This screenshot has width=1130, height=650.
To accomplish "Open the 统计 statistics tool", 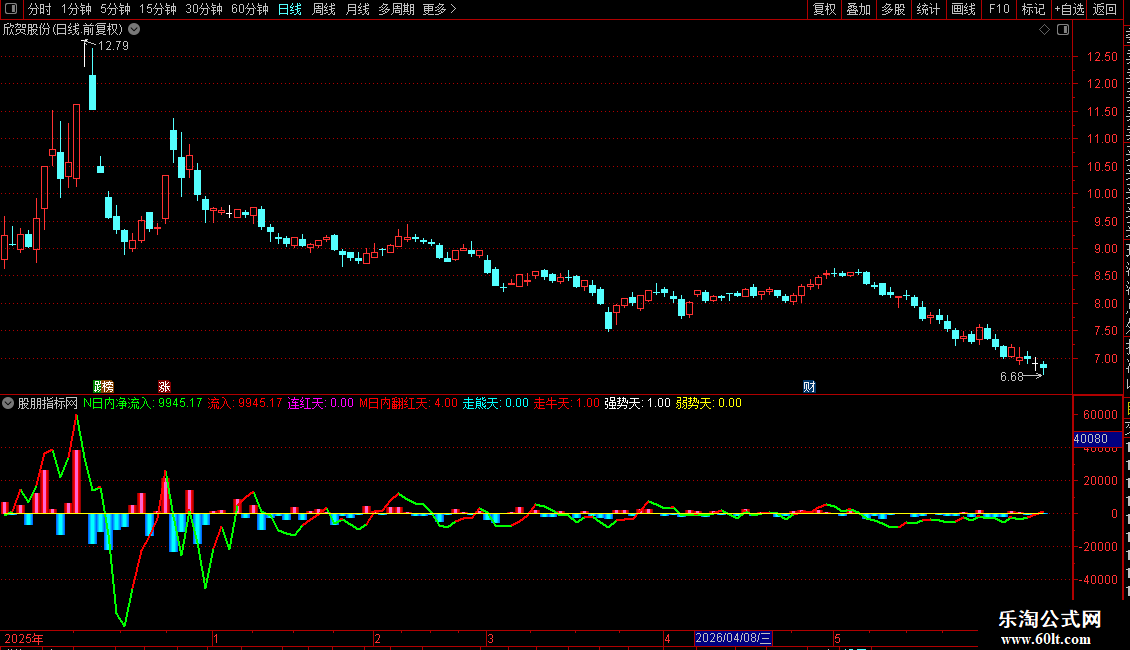I will [927, 9].
